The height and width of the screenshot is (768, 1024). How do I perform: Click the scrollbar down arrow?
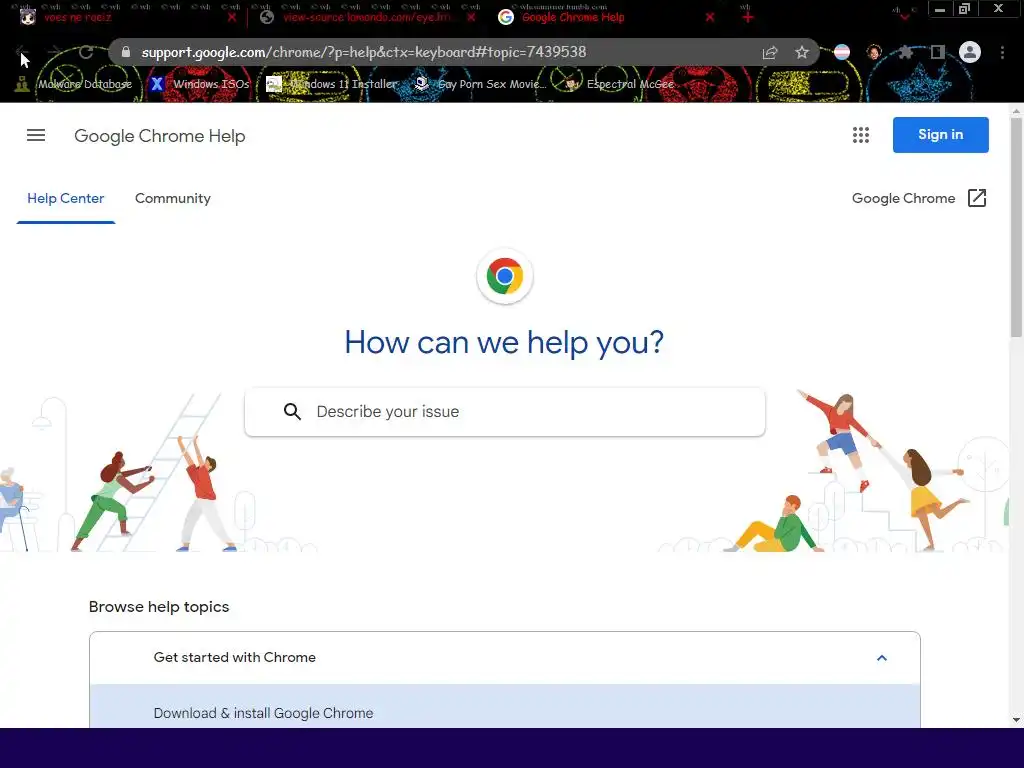[x=1016, y=720]
